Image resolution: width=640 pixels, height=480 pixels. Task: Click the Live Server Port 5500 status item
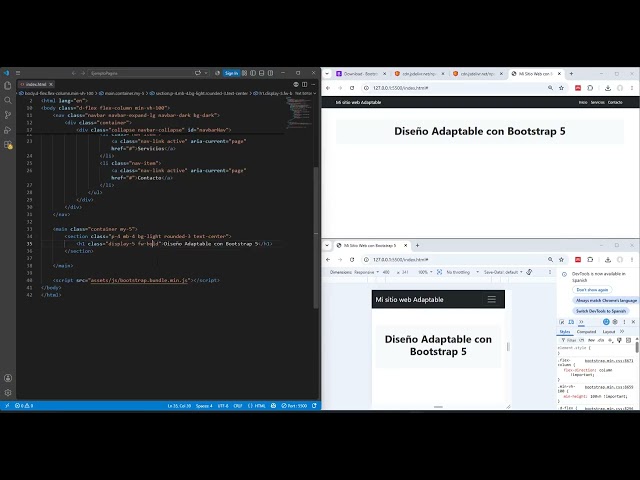pos(294,406)
